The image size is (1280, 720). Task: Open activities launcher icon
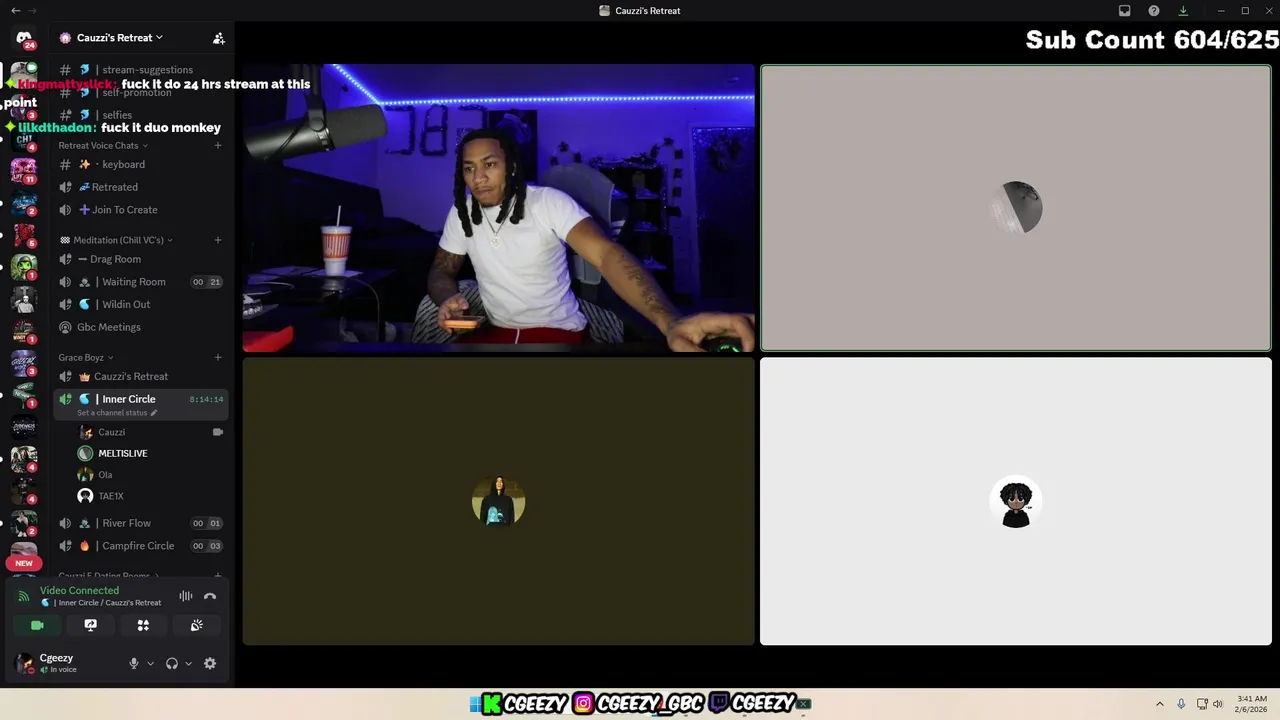pyautogui.click(x=143, y=625)
